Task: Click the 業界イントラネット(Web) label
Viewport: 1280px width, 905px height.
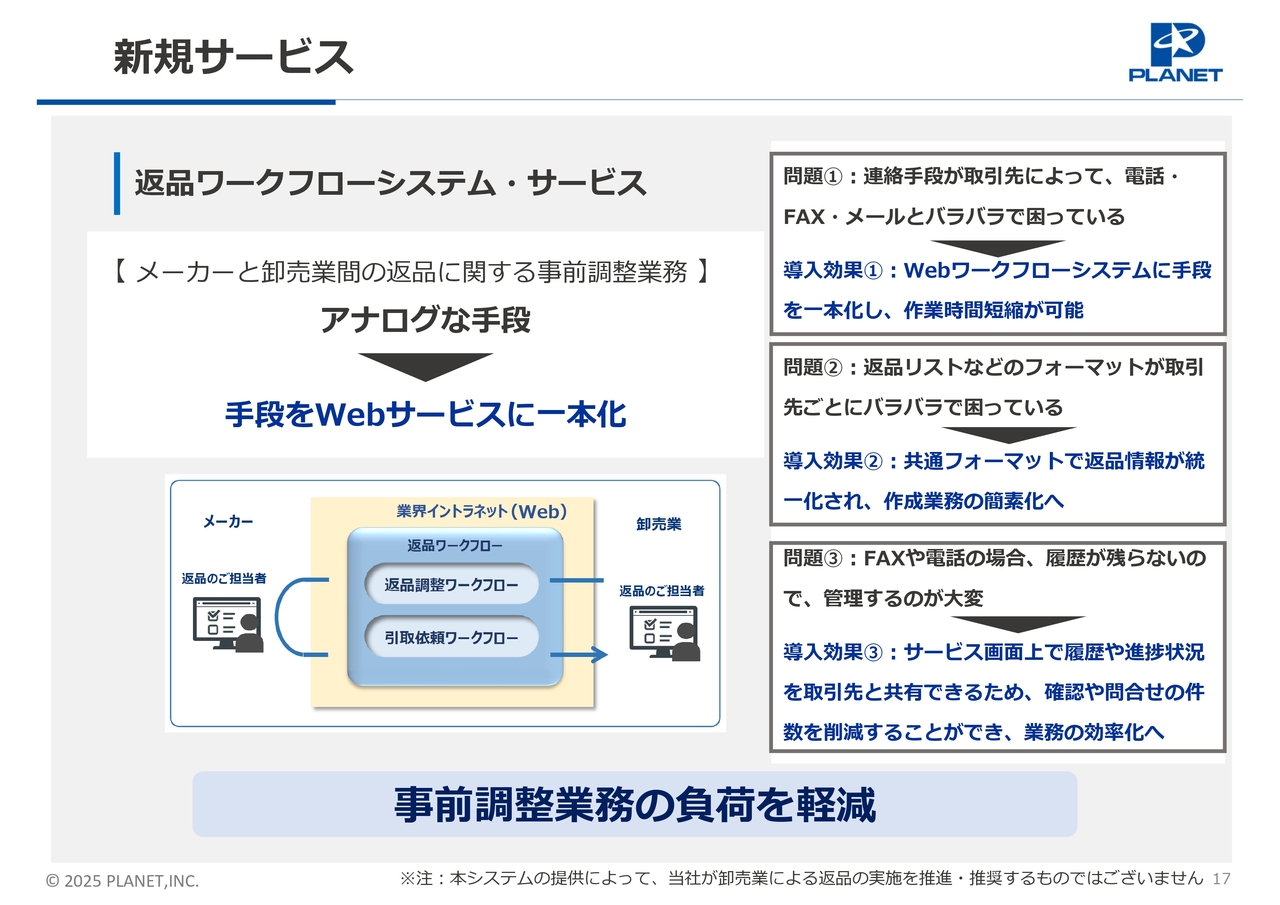Action: point(482,512)
